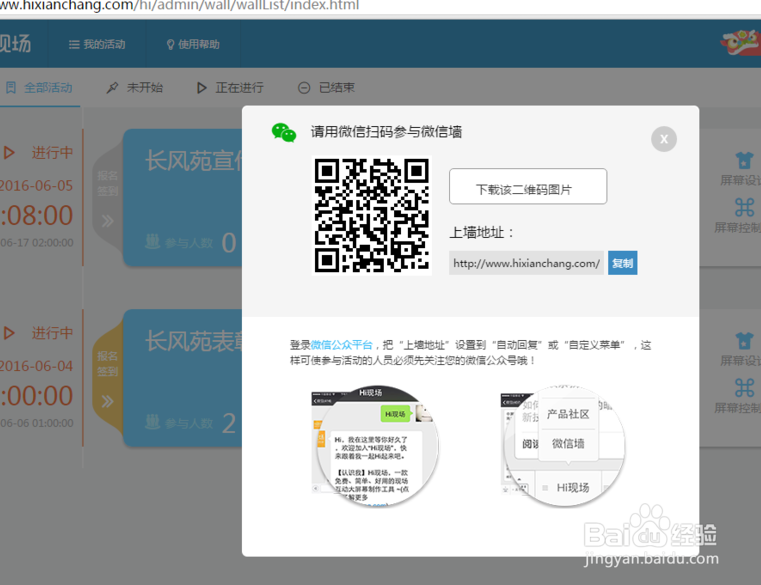This screenshot has height=585, width=761.
Task: Click the 进行中 status of 2016-06-04 activity
Action: tap(52, 334)
